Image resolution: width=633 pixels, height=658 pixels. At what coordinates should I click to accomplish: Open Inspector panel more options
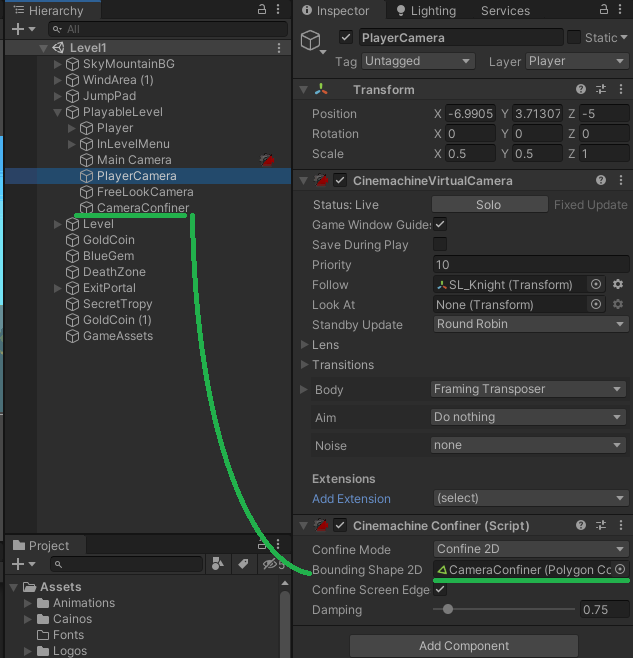[620, 10]
